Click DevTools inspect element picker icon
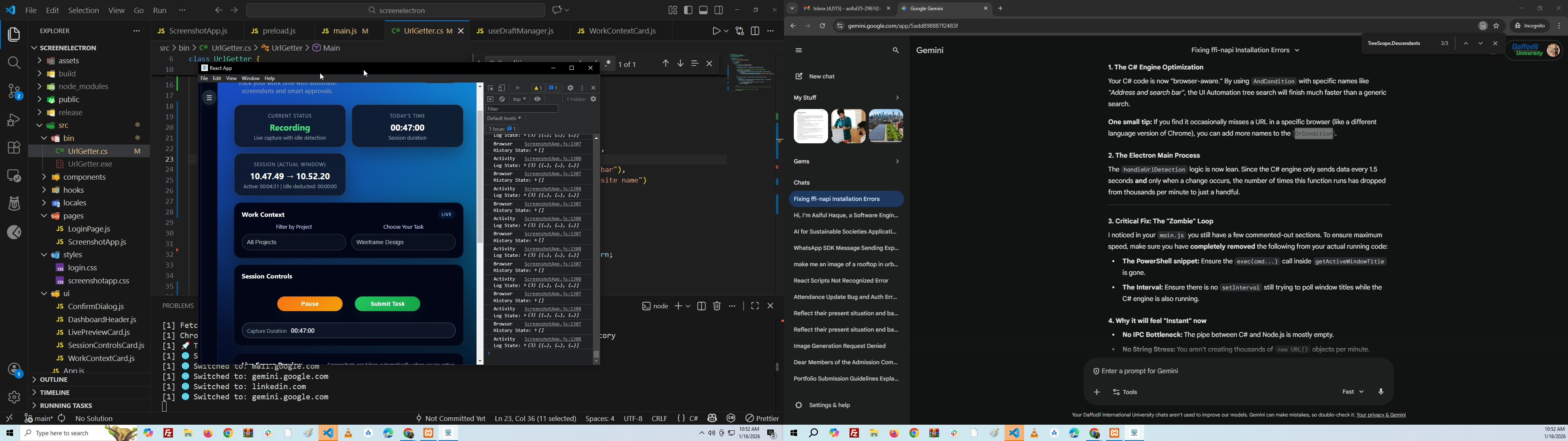 (490, 88)
